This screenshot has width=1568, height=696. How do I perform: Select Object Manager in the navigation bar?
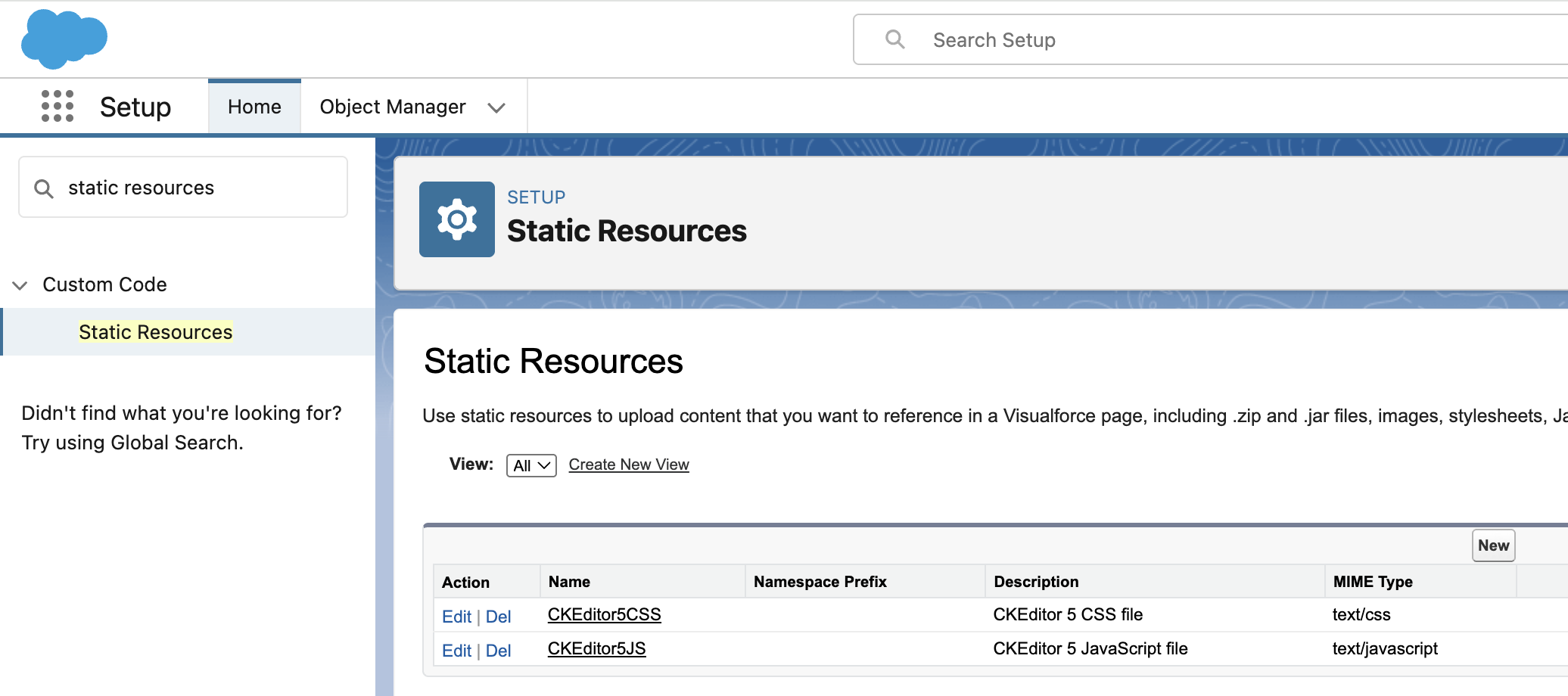point(392,107)
